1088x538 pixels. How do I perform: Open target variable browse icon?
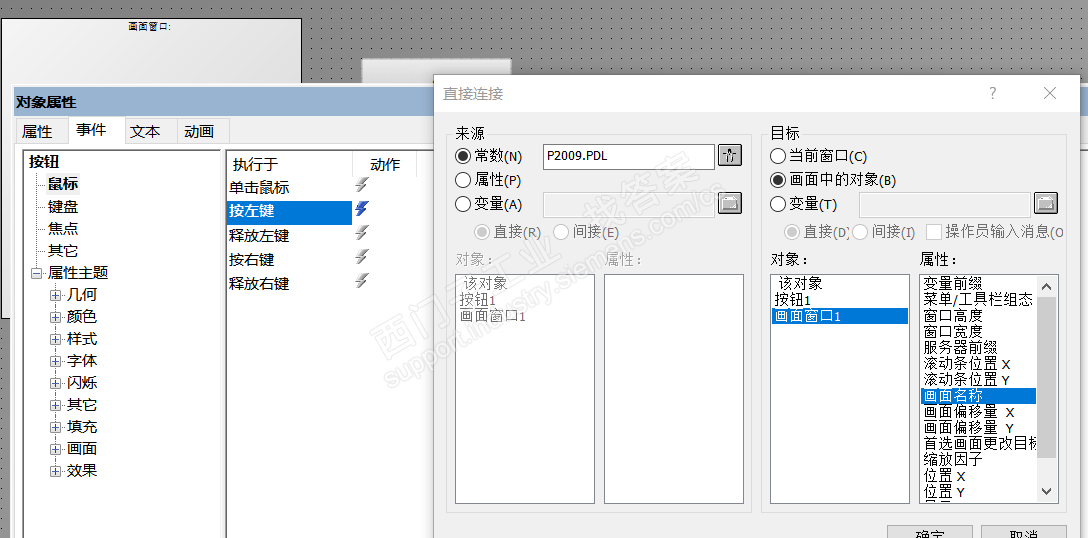point(1046,203)
